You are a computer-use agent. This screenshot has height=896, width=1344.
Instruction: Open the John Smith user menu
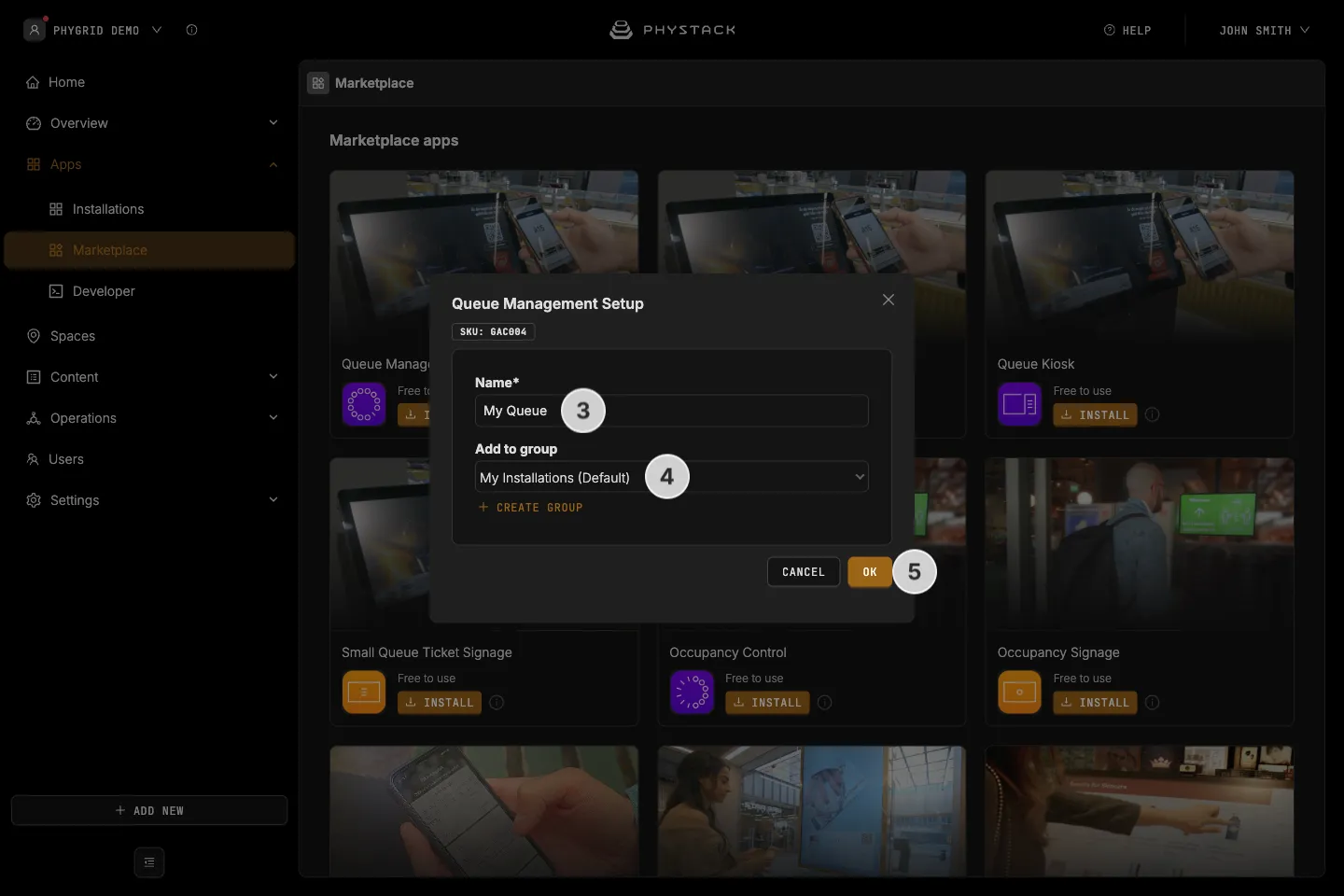point(1264,30)
